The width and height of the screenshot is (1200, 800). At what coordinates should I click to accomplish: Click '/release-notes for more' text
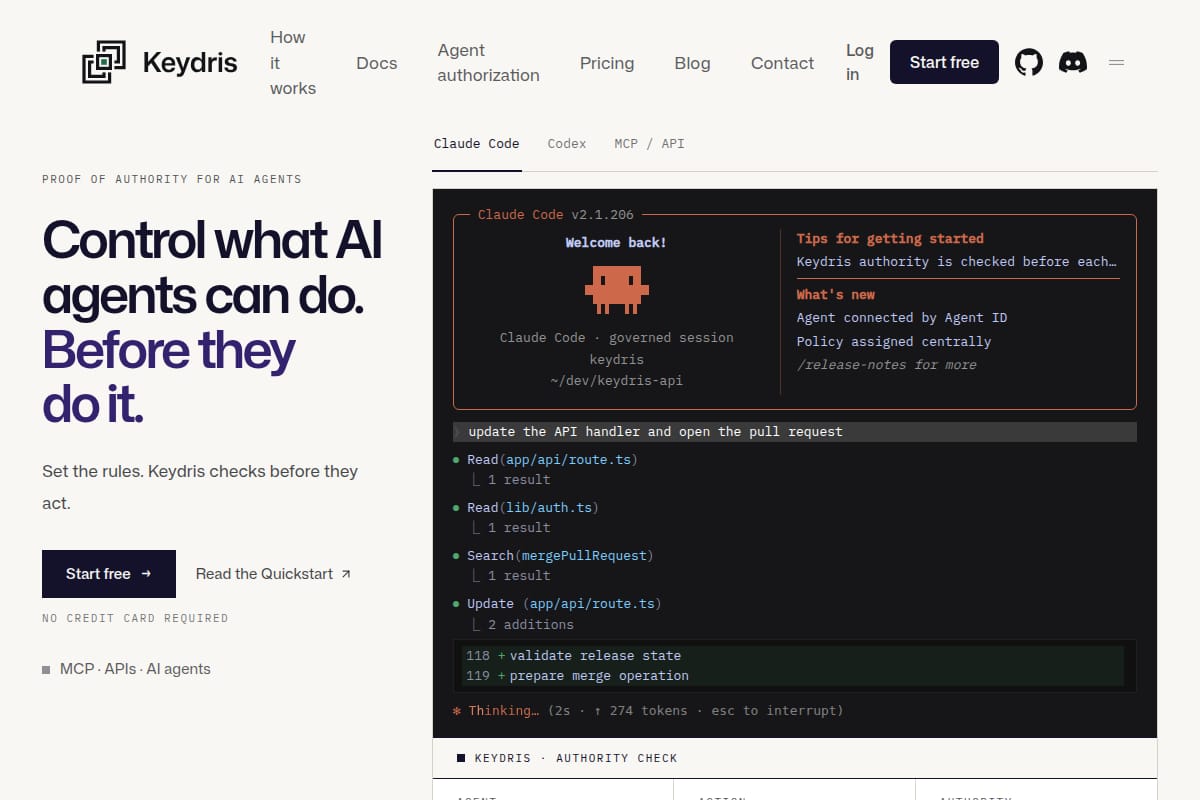pos(886,365)
